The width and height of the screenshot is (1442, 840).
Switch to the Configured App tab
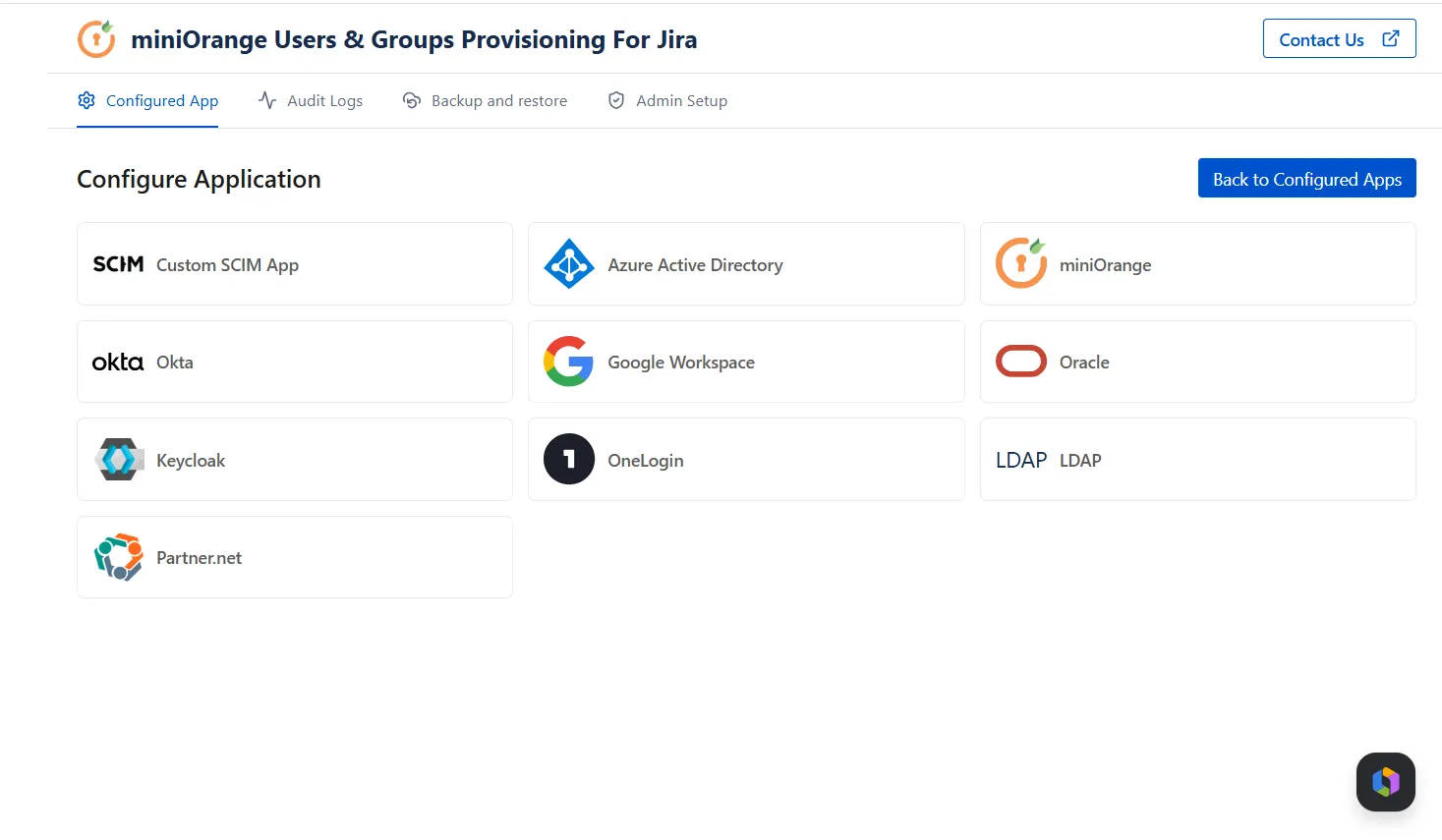(147, 100)
